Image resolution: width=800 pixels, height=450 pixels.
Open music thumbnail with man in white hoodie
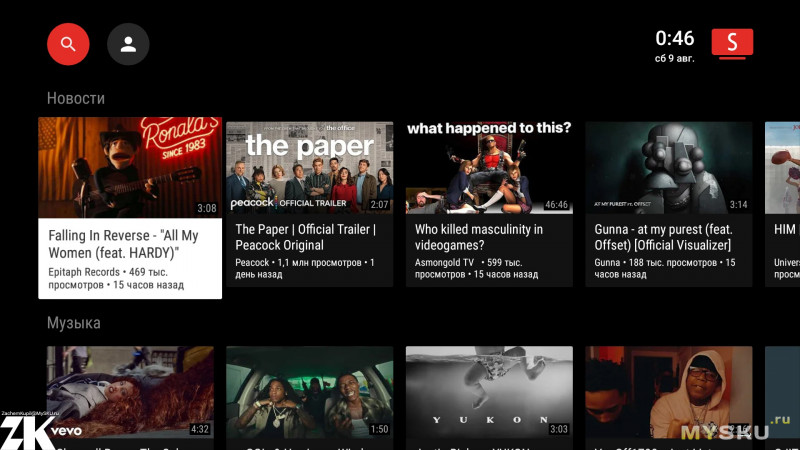(x=669, y=392)
